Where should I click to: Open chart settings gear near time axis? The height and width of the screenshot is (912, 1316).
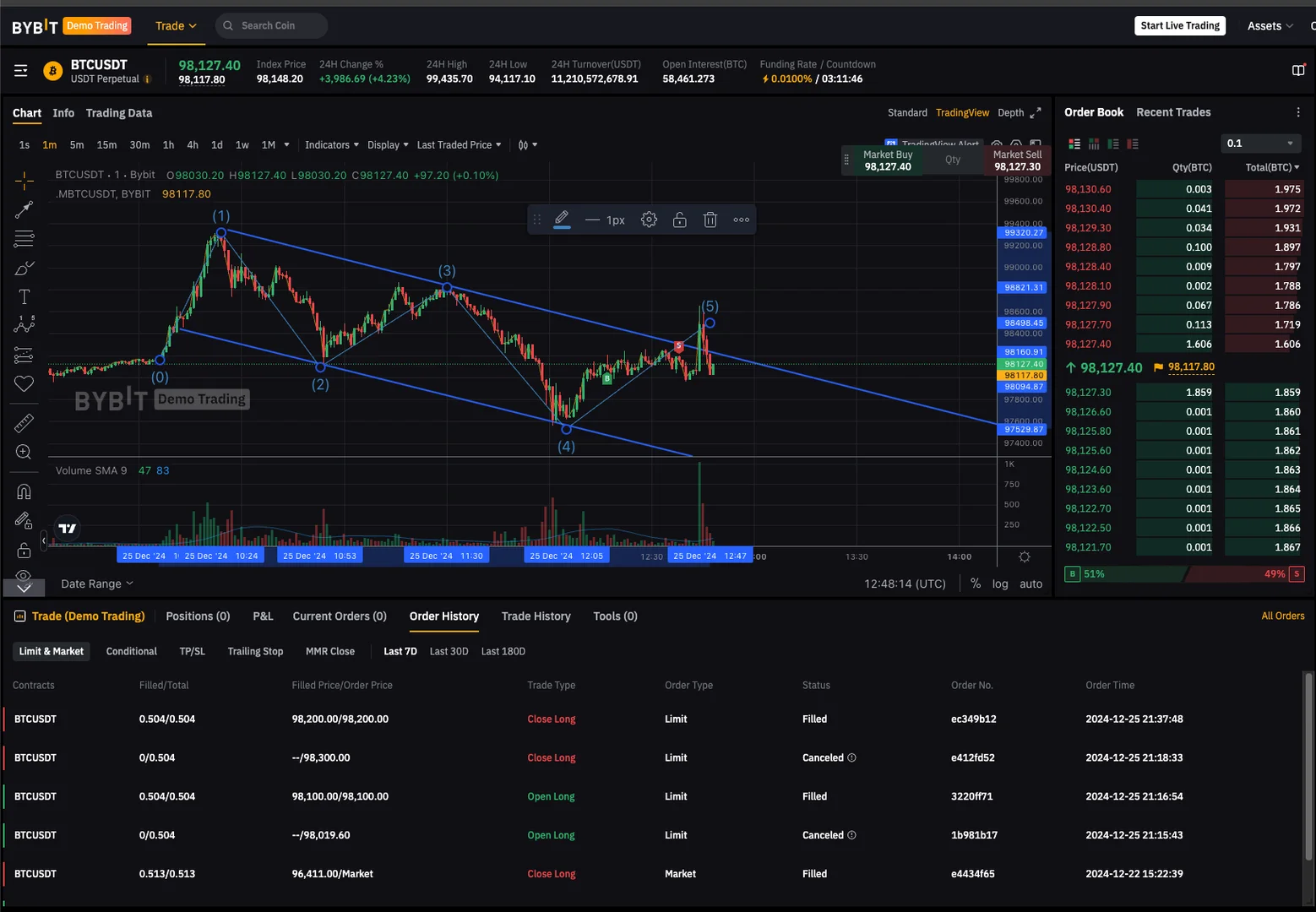click(x=1025, y=557)
